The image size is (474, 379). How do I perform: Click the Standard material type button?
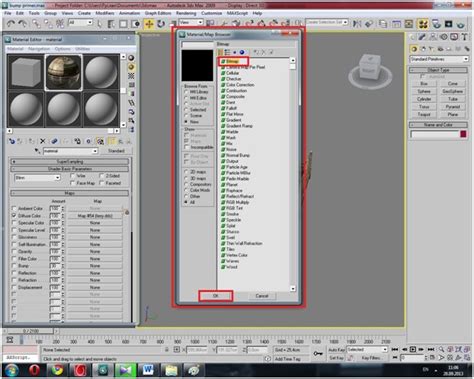[116, 151]
